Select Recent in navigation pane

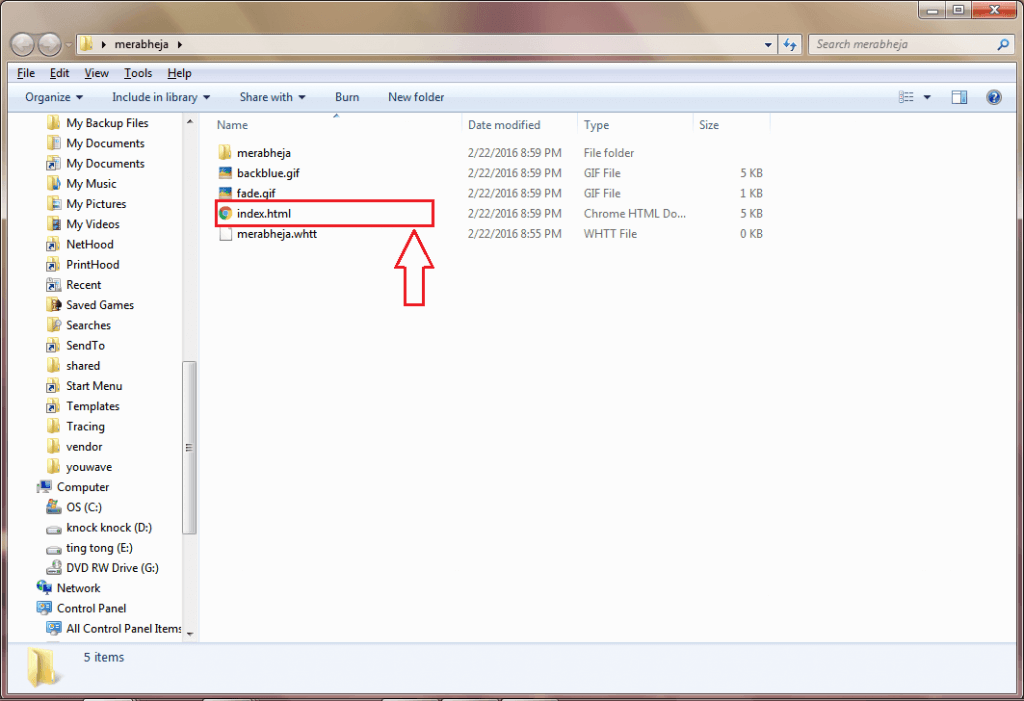point(84,285)
